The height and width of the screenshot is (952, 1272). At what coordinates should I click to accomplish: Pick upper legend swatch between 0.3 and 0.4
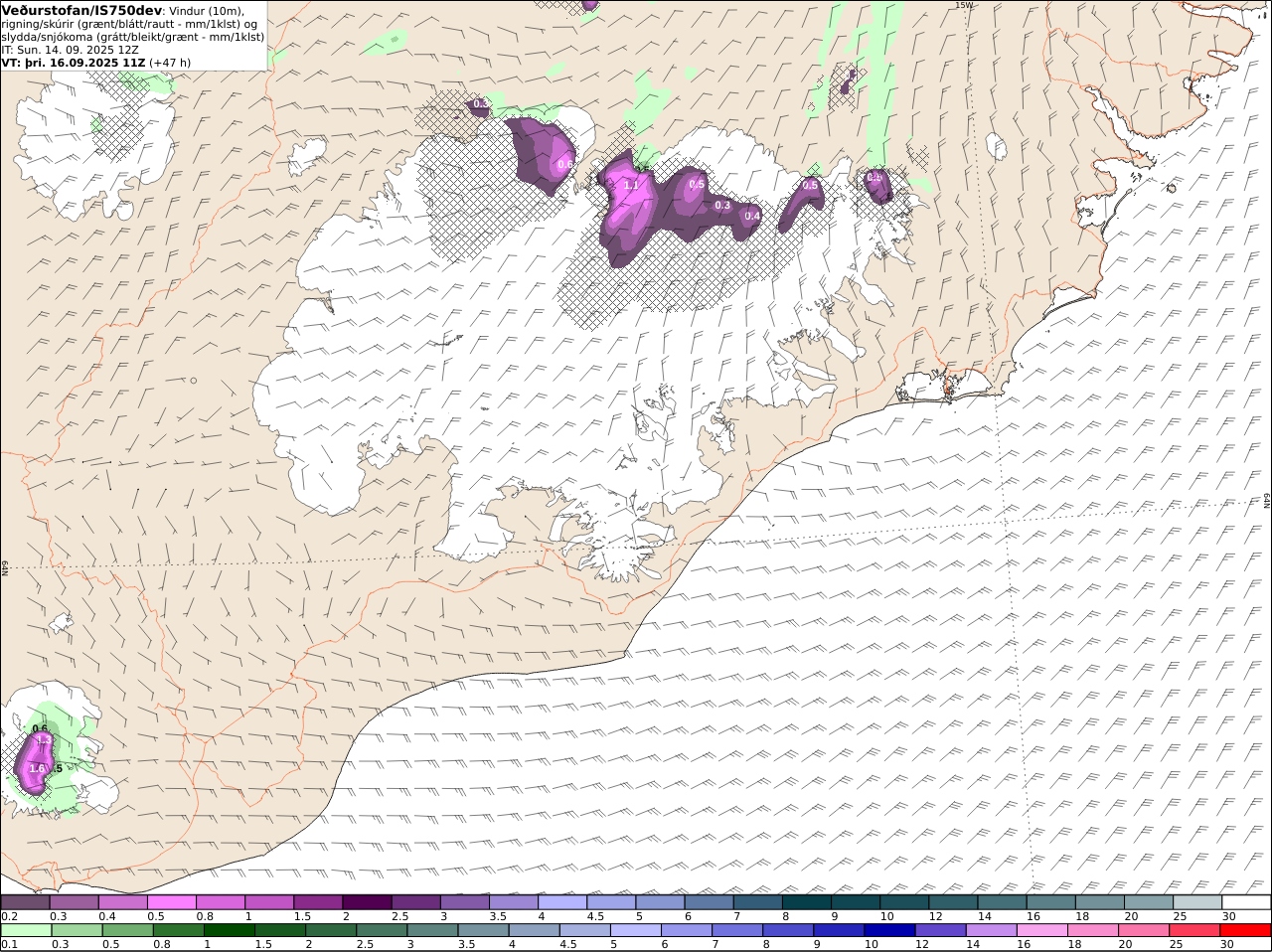(74, 902)
